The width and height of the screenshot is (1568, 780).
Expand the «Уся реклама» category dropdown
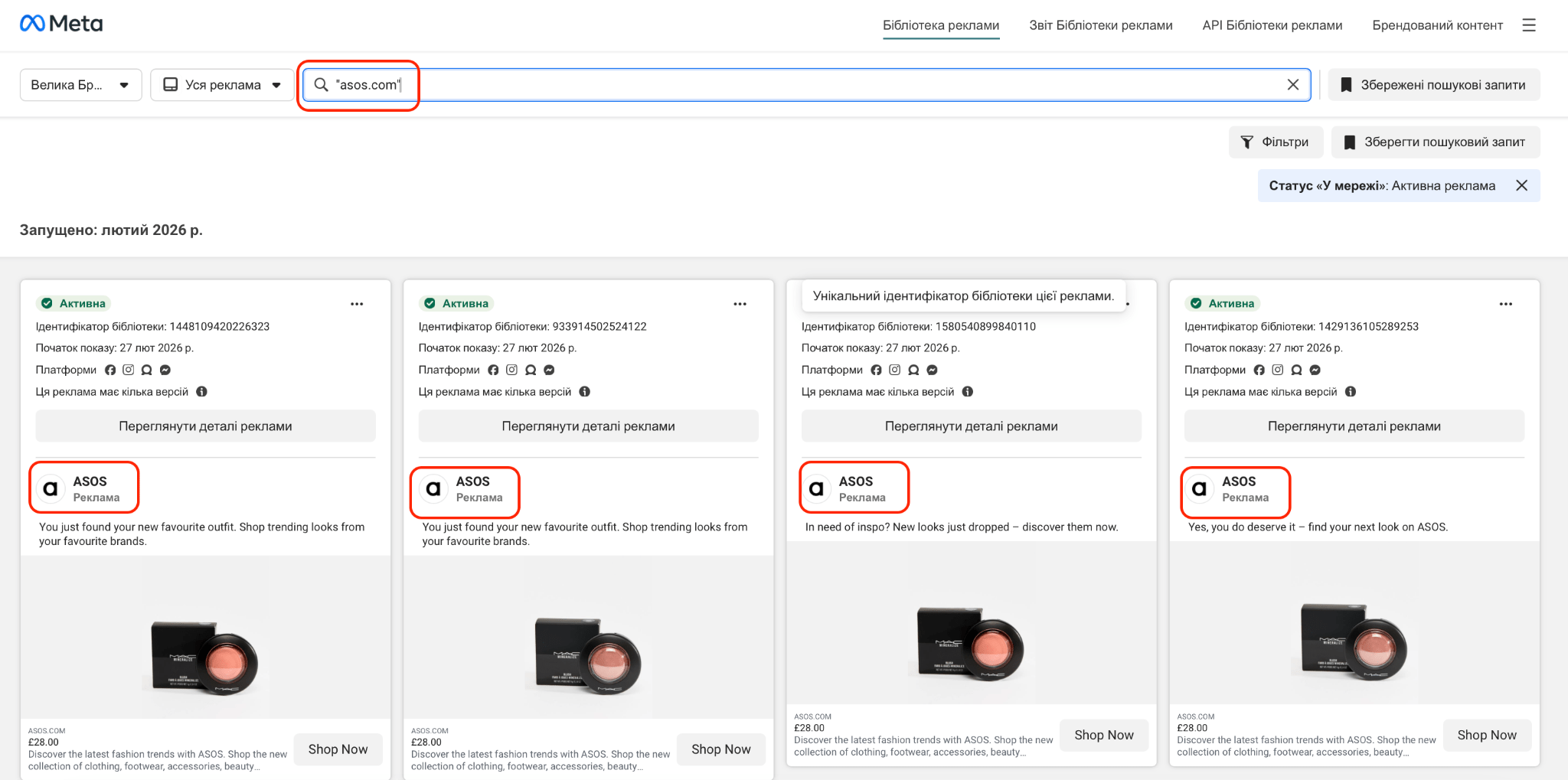pyautogui.click(x=222, y=85)
